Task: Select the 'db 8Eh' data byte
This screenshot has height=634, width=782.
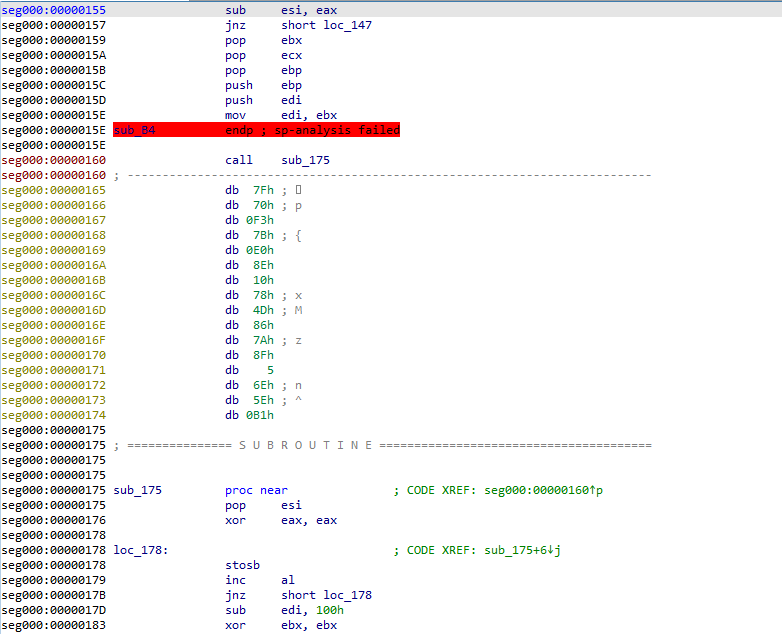Action: tap(249, 265)
